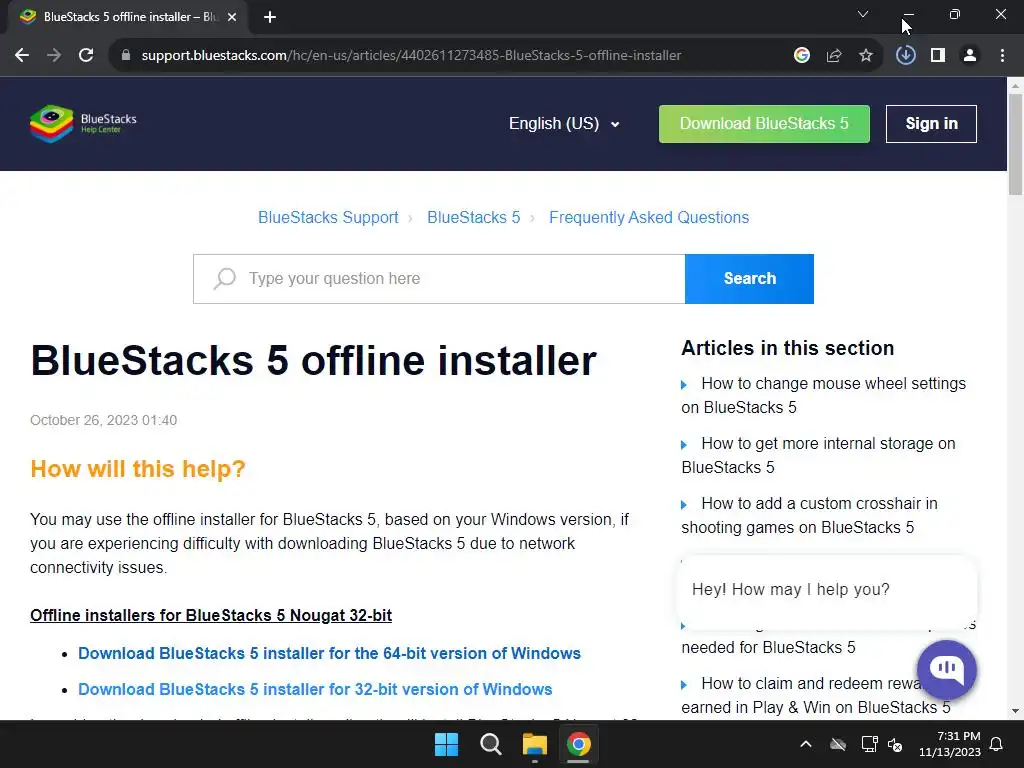This screenshot has height=768, width=1024.
Task: Click the magnifier icon in search box
Action: tap(224, 279)
